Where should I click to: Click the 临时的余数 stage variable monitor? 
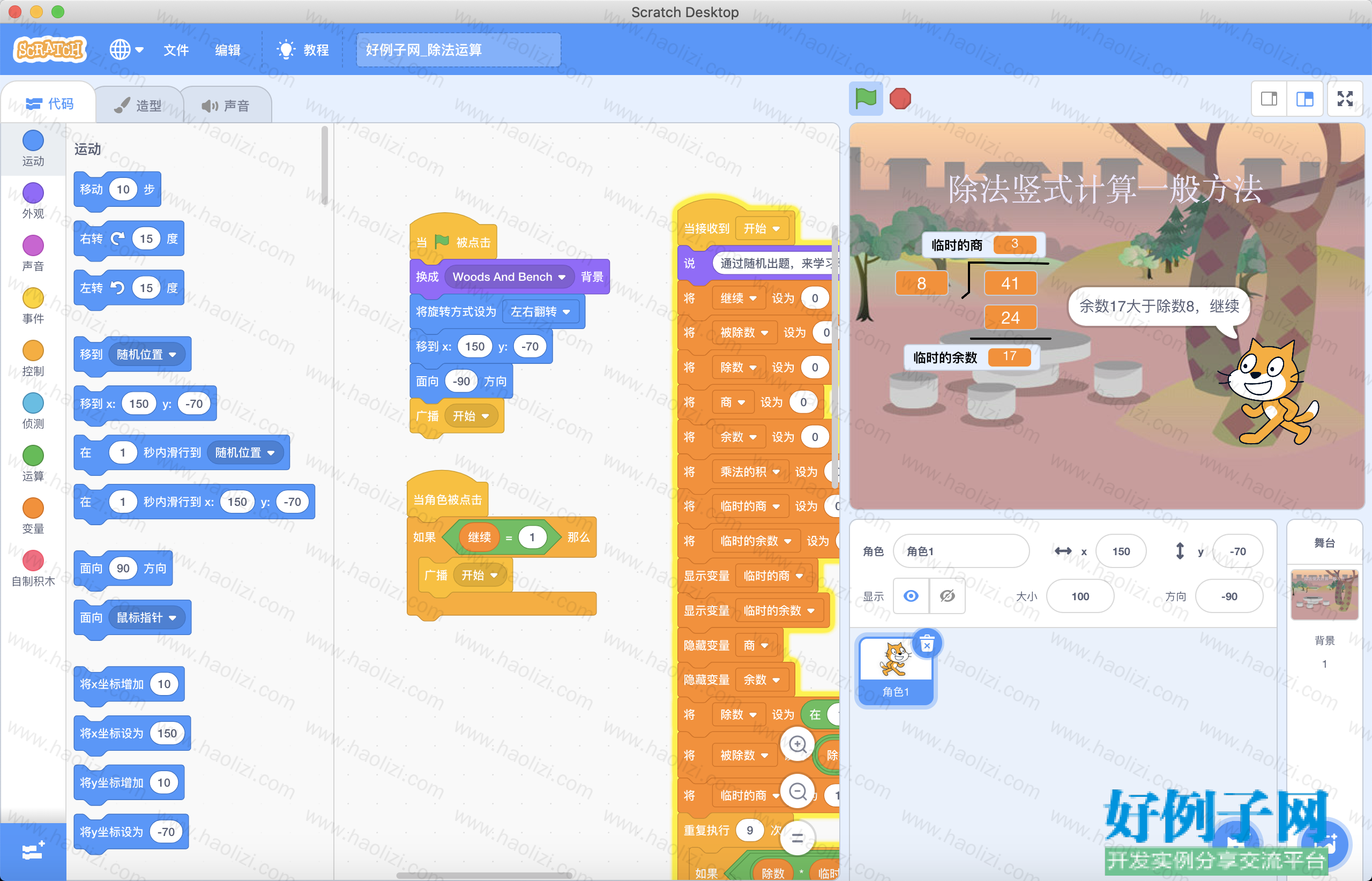coord(972,357)
